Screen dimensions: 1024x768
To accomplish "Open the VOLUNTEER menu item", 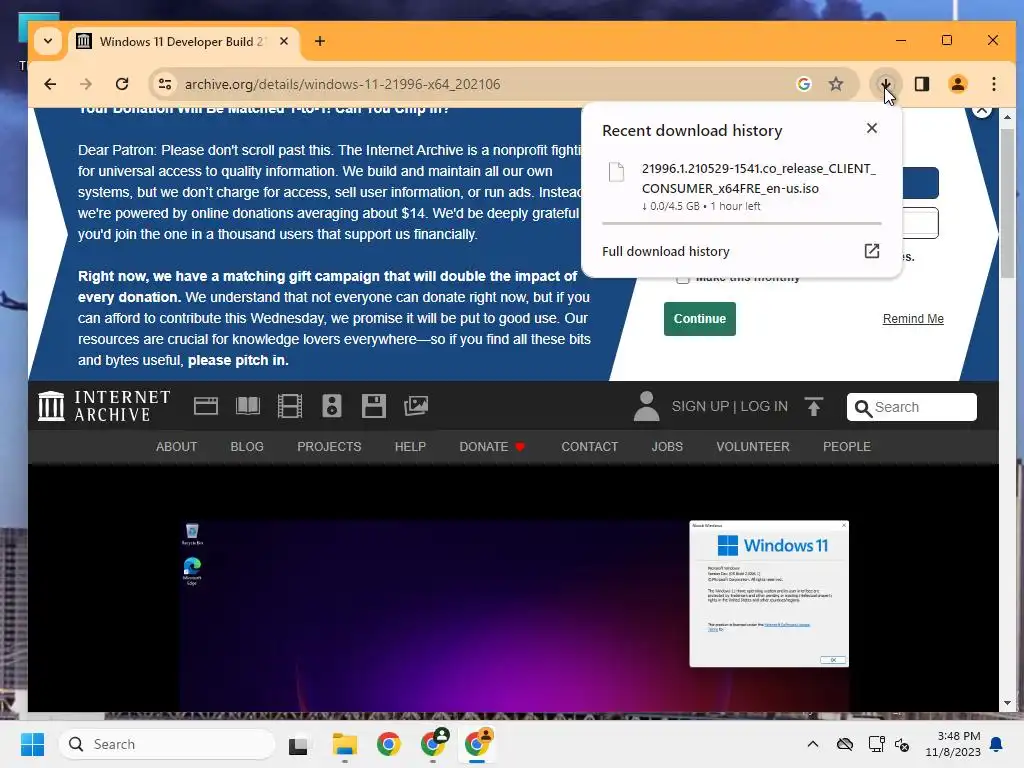I will (753, 447).
